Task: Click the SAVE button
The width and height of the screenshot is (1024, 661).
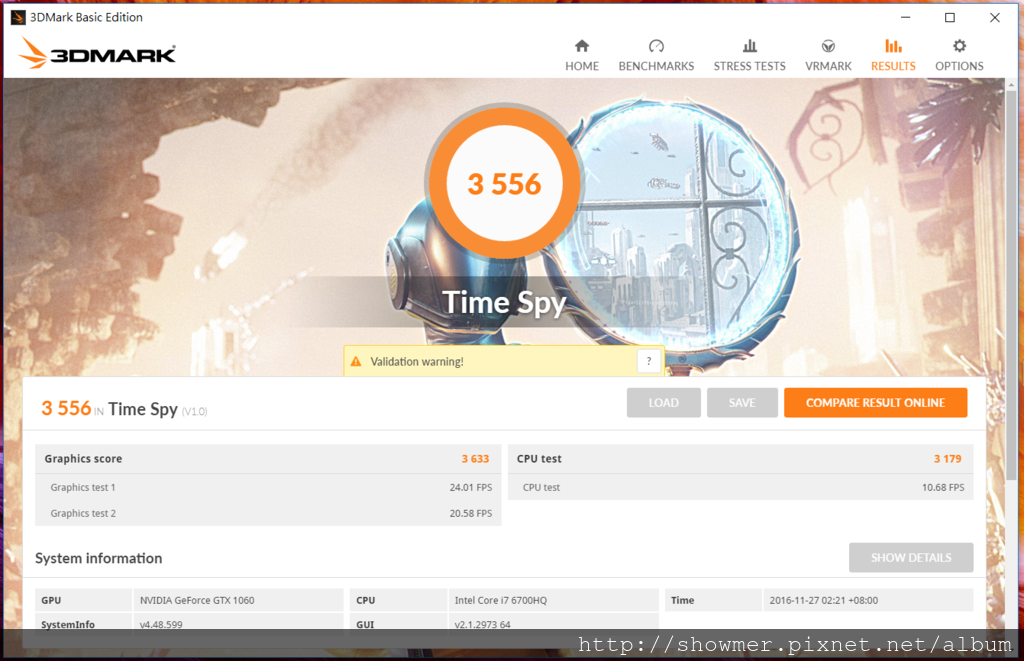Action: (x=742, y=403)
